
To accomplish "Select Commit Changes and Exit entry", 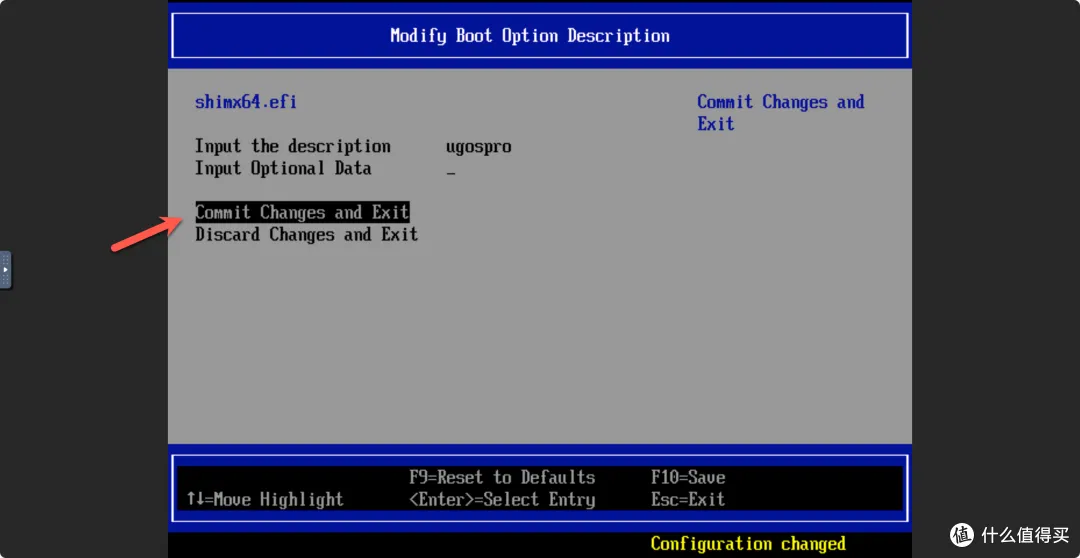I will [302, 213].
